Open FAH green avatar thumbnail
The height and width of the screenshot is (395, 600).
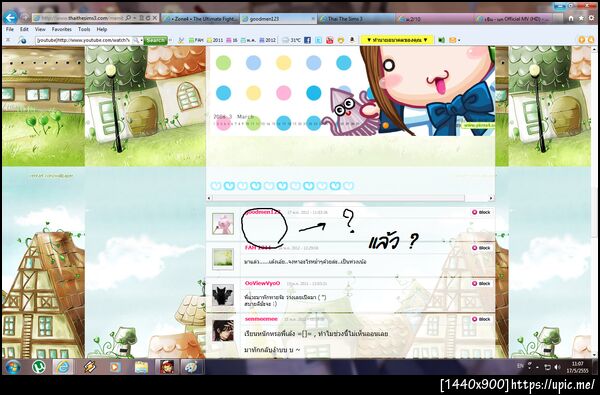(223, 259)
